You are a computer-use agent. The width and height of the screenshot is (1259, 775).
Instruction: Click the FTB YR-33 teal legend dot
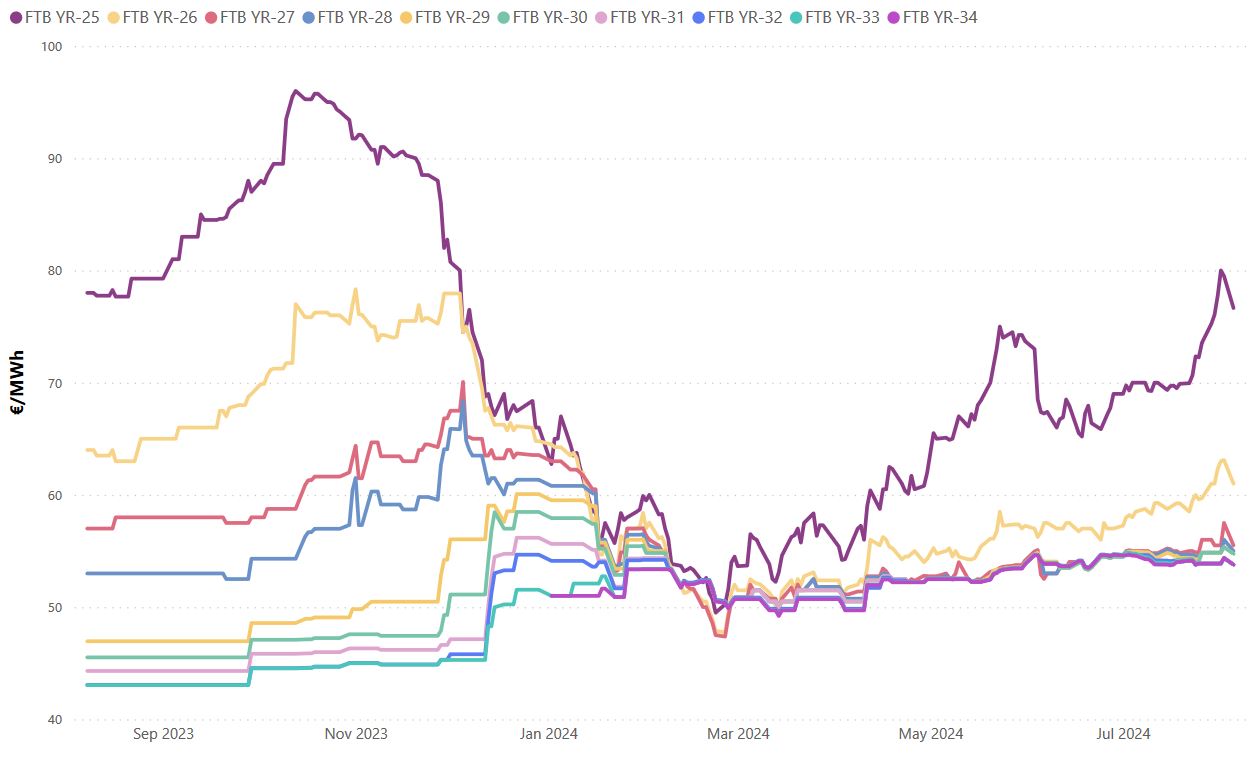click(795, 17)
